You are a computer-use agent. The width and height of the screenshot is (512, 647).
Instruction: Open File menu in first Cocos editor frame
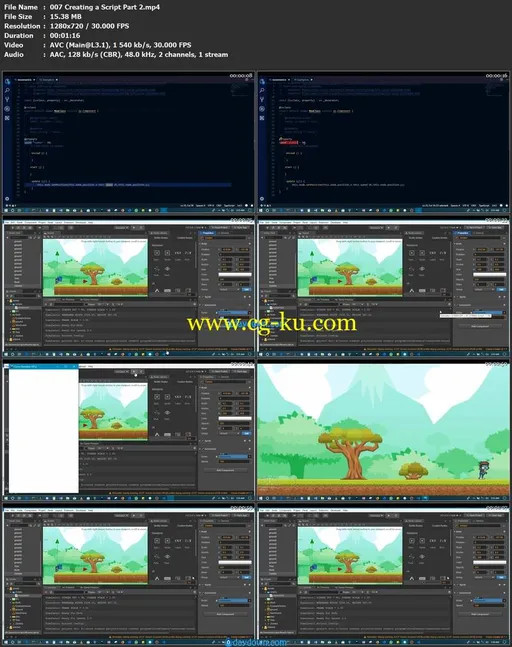[7, 222]
